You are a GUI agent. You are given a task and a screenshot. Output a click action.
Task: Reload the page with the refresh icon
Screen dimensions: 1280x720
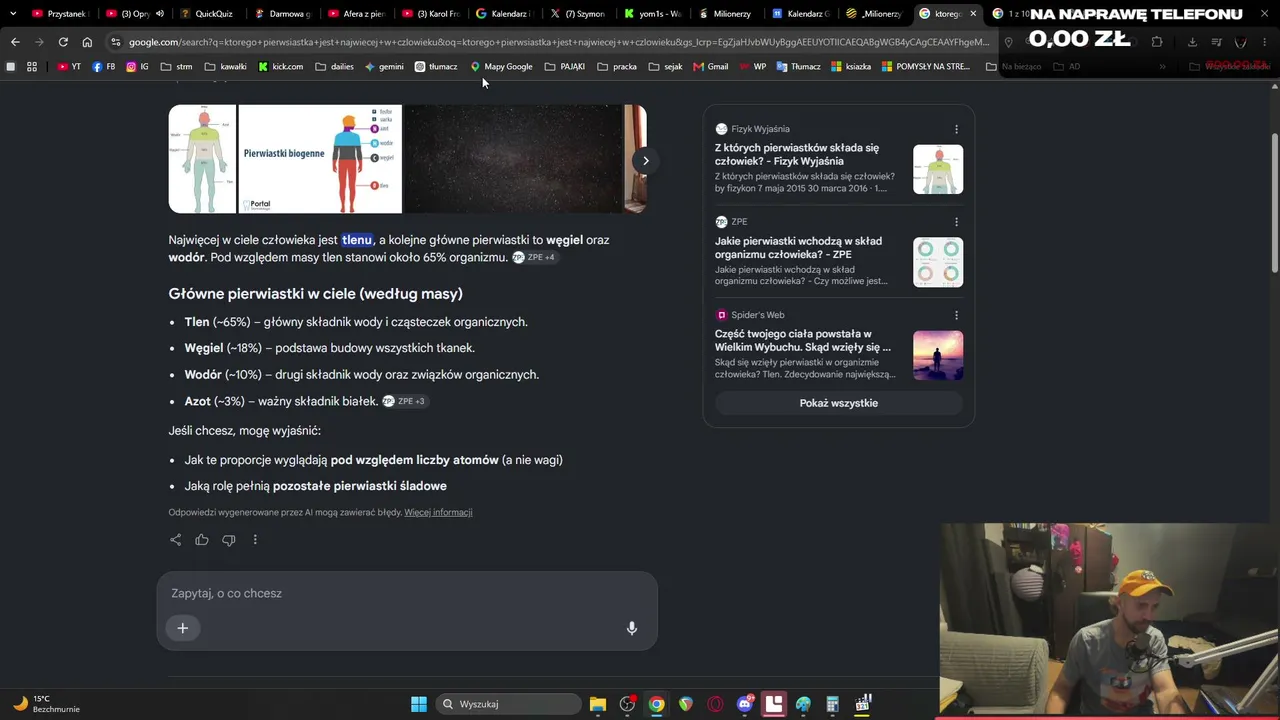click(x=63, y=42)
